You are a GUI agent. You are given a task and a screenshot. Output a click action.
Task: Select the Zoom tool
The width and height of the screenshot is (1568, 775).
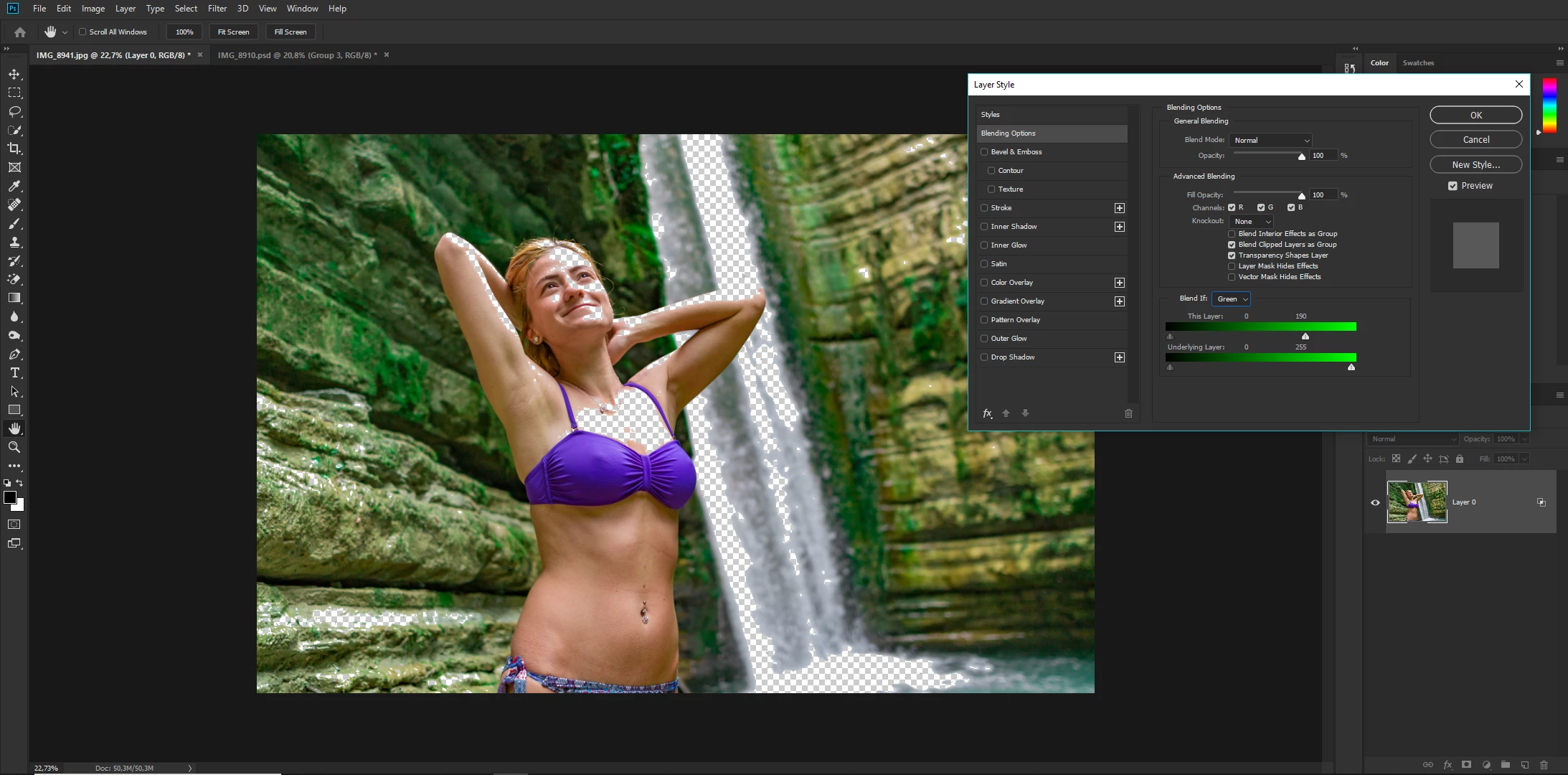14,447
